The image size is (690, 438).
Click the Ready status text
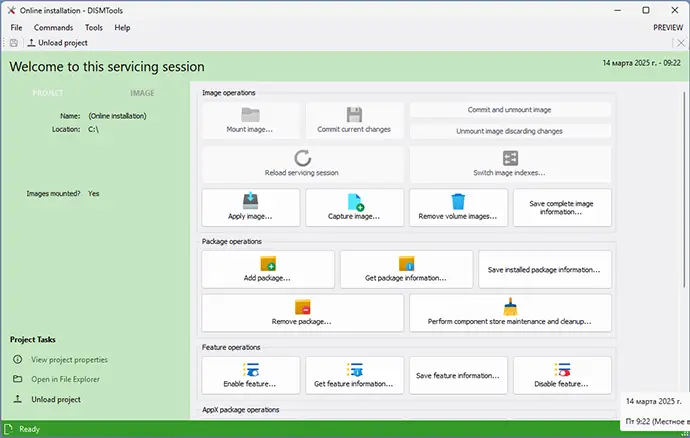[x=29, y=429]
